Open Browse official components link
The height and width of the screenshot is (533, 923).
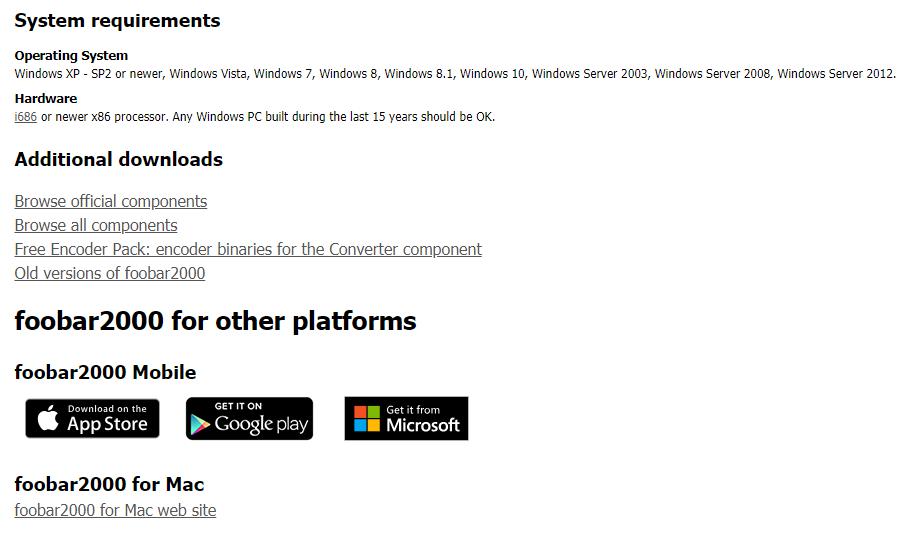pyautogui.click(x=111, y=201)
